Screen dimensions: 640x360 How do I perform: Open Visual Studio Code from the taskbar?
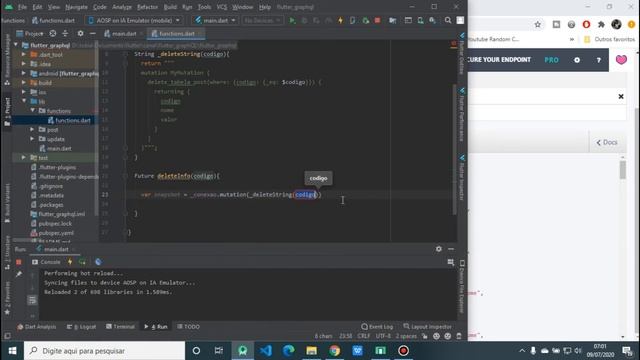point(266,351)
